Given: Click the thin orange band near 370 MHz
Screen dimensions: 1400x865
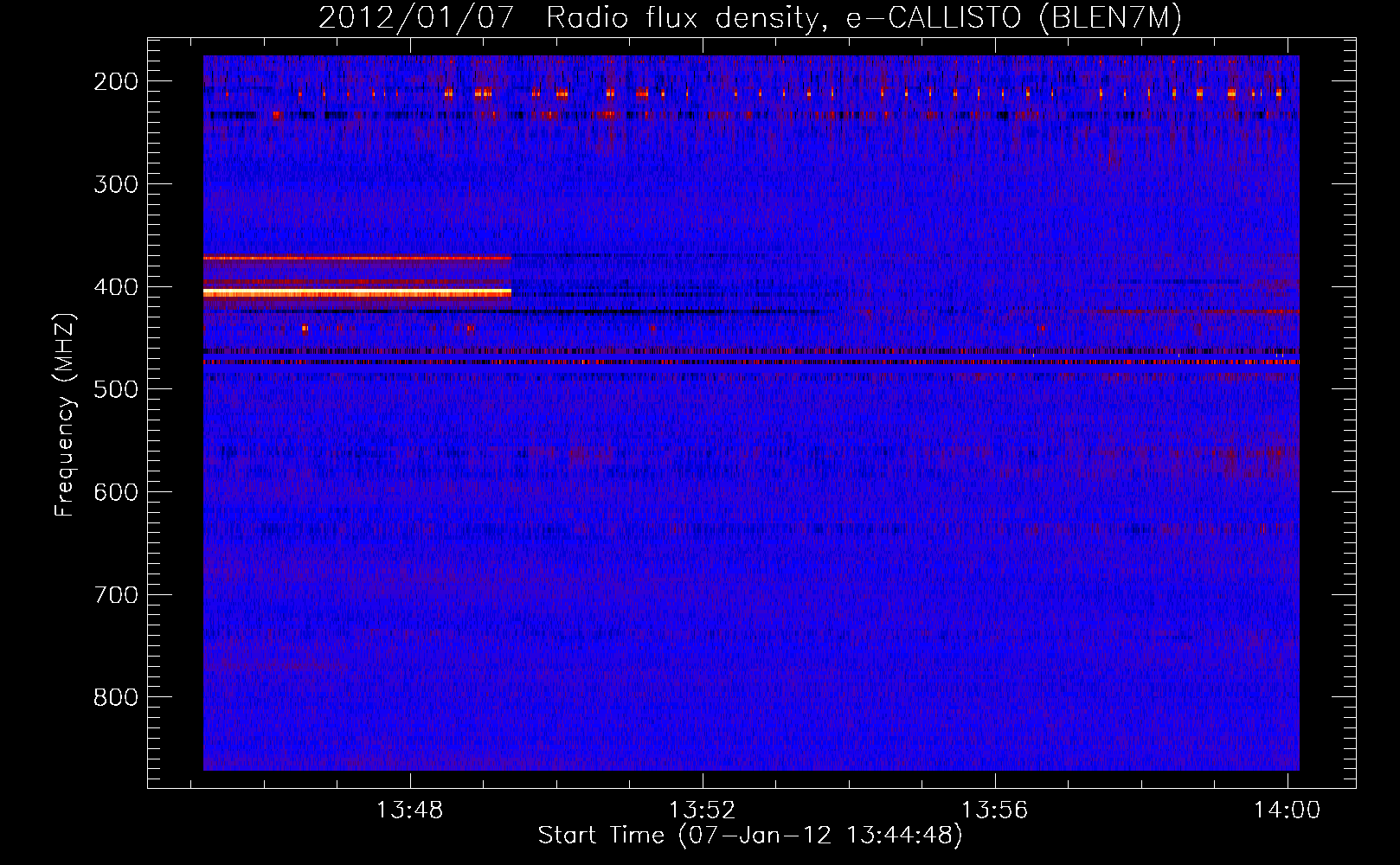Looking at the screenshot, I should click(x=357, y=258).
